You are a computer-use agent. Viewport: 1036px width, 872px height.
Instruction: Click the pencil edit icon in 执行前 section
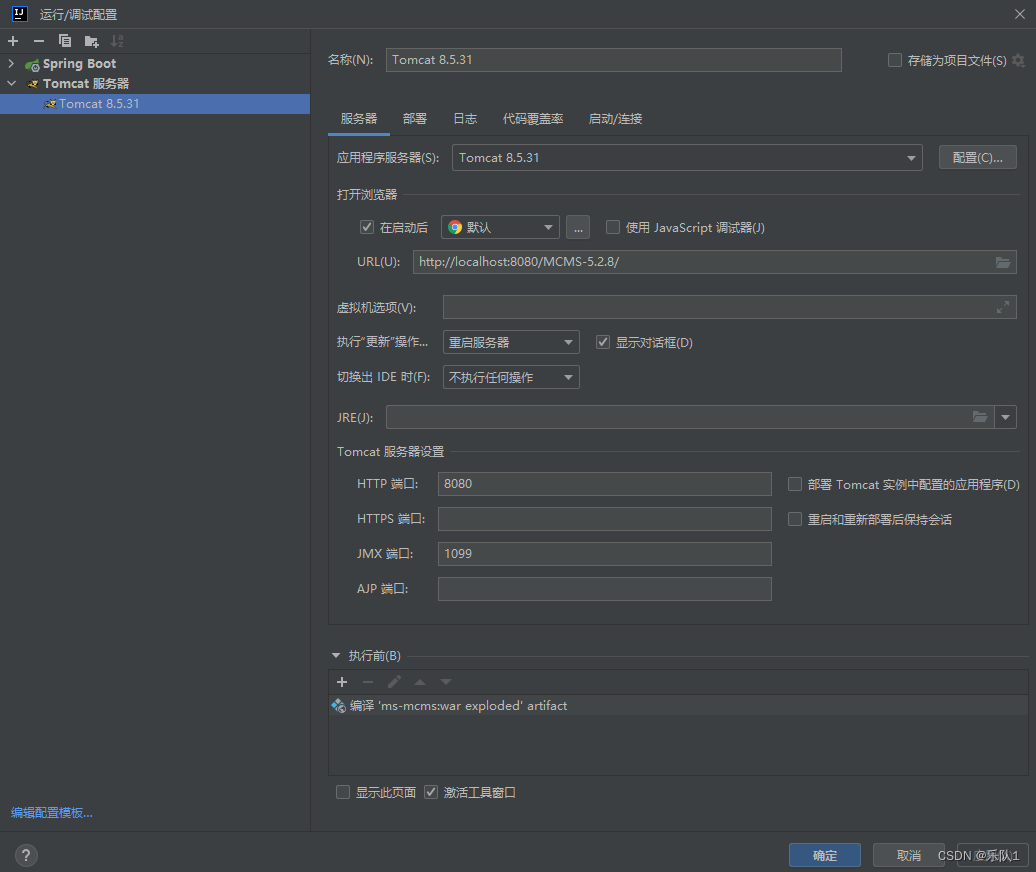[394, 681]
